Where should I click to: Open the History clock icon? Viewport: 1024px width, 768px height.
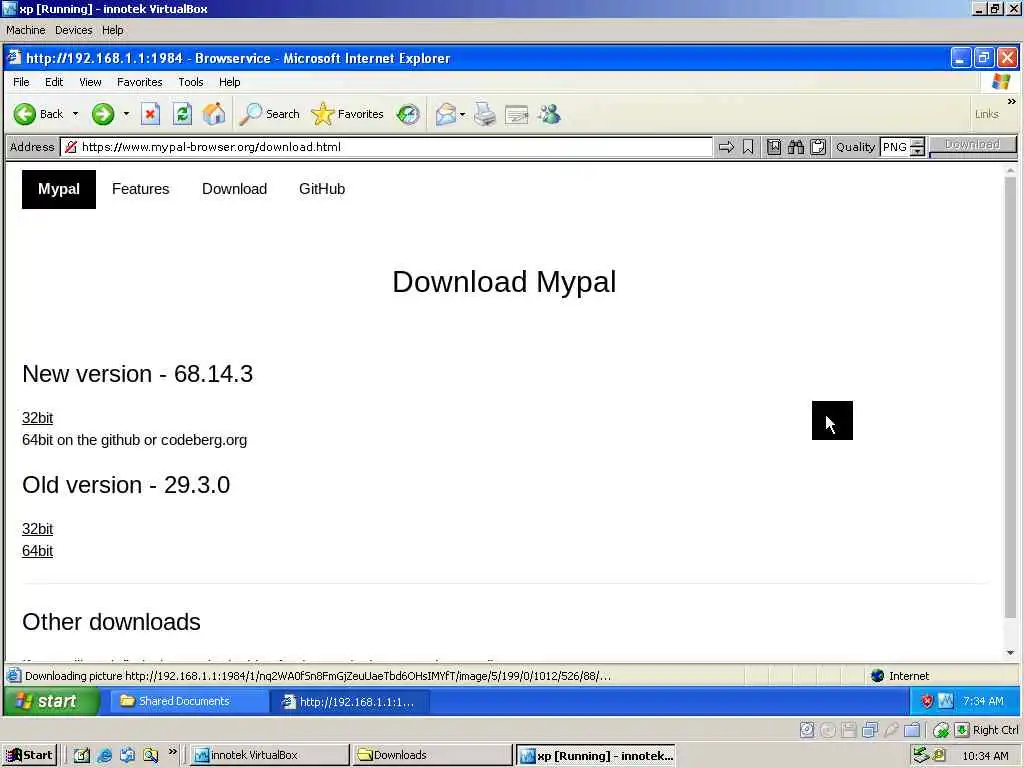pyautogui.click(x=408, y=114)
